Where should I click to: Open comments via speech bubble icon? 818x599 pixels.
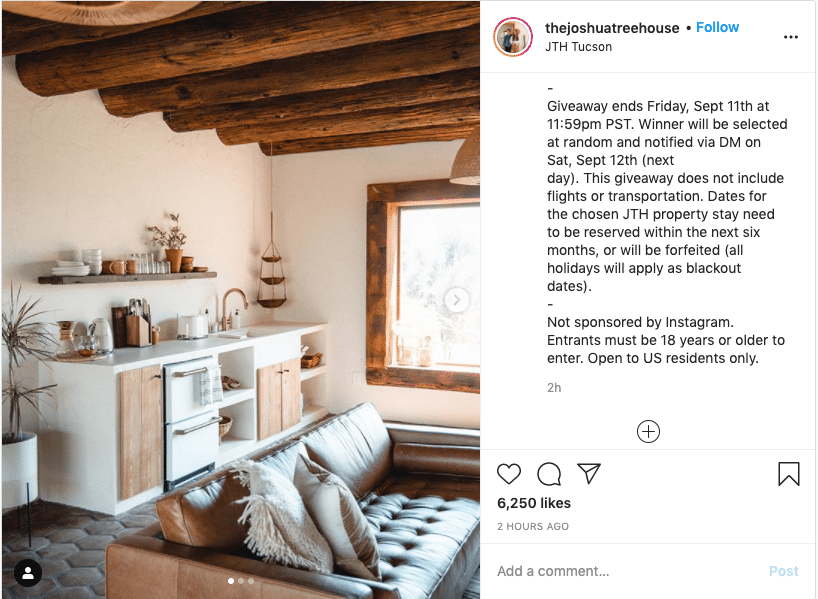pyautogui.click(x=549, y=474)
